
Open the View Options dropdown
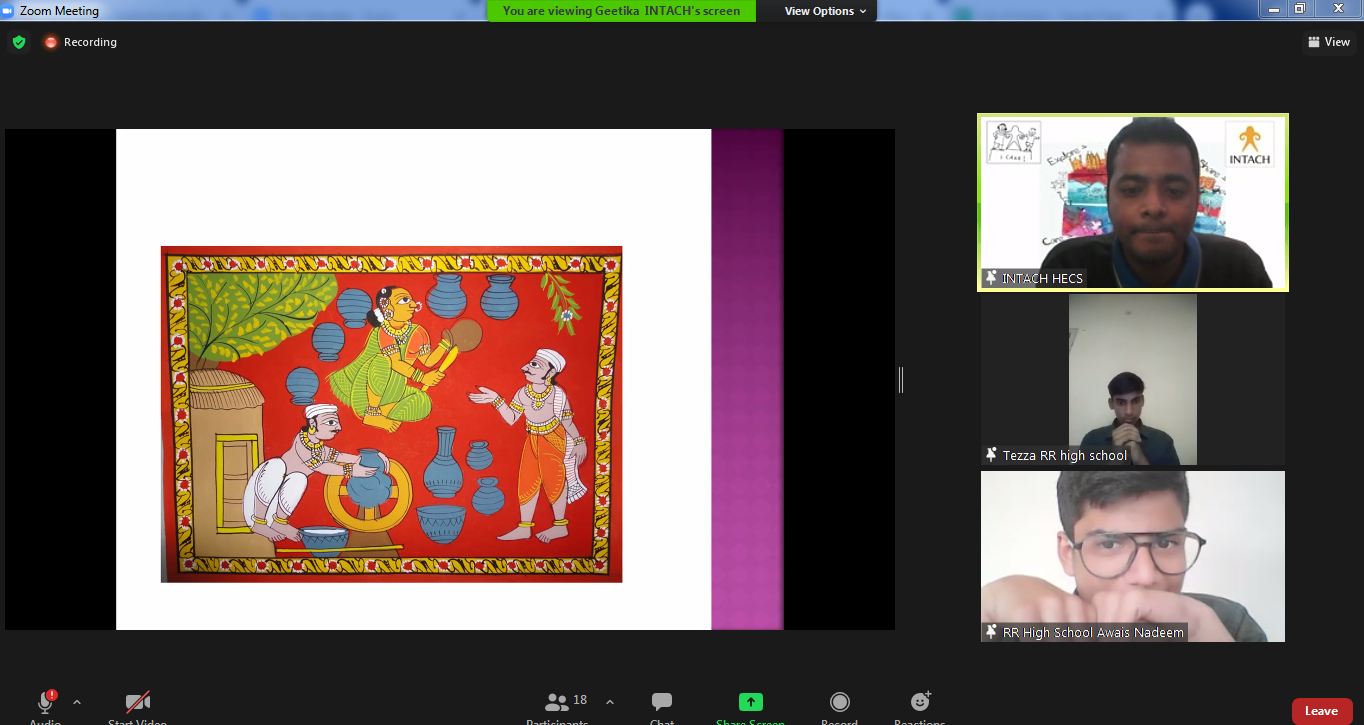(825, 11)
